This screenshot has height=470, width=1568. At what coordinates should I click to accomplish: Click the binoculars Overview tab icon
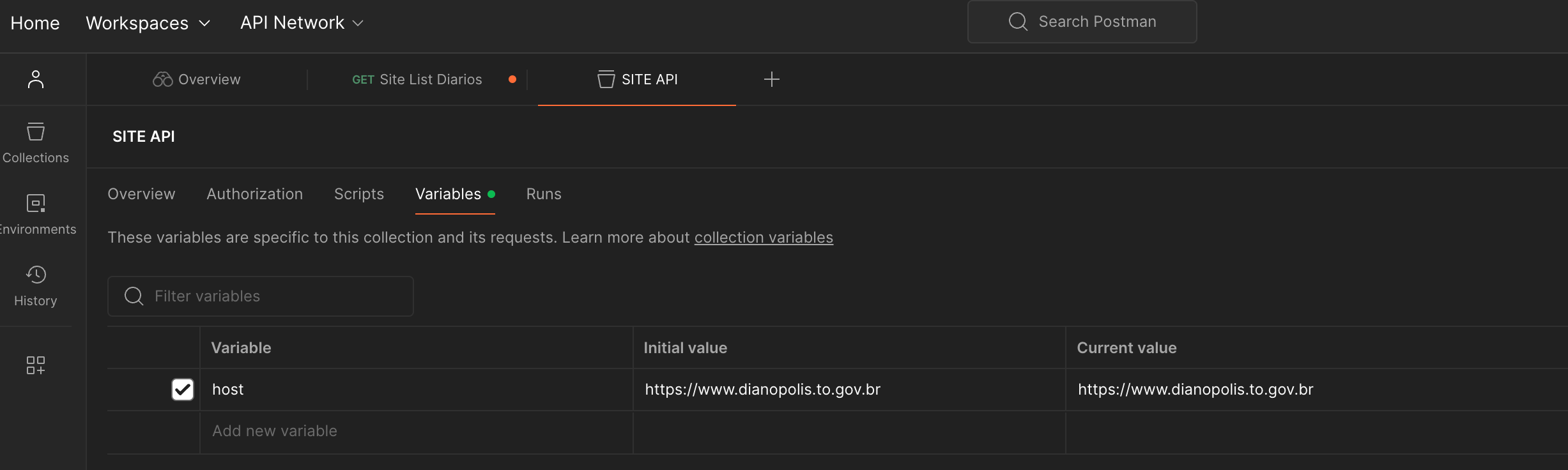[x=162, y=79]
